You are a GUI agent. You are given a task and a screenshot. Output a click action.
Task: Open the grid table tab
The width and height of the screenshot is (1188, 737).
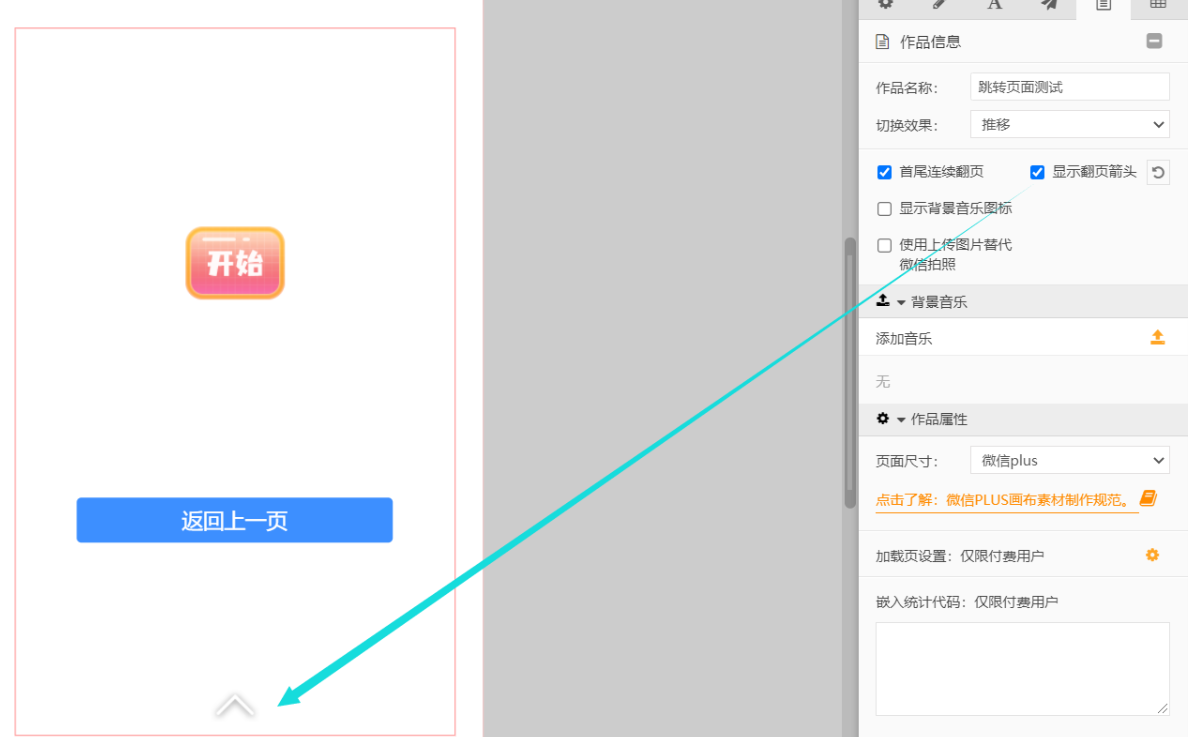pos(1158,5)
